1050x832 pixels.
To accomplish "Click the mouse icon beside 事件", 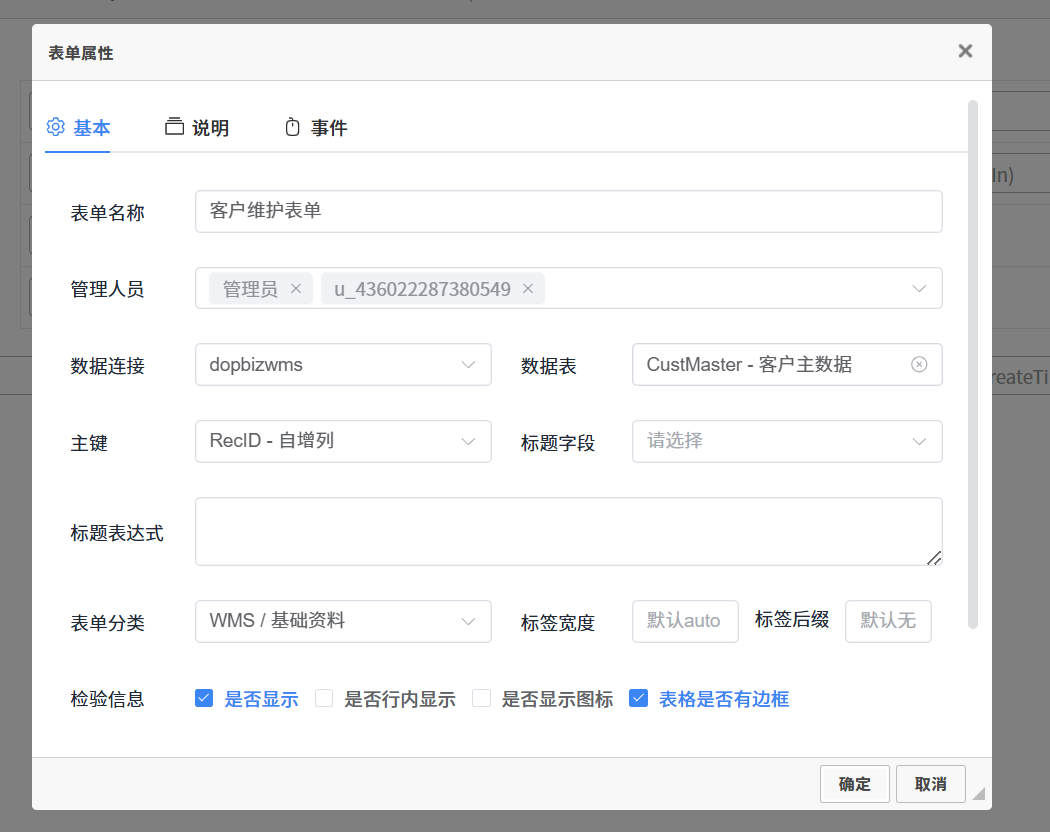I will coord(292,127).
